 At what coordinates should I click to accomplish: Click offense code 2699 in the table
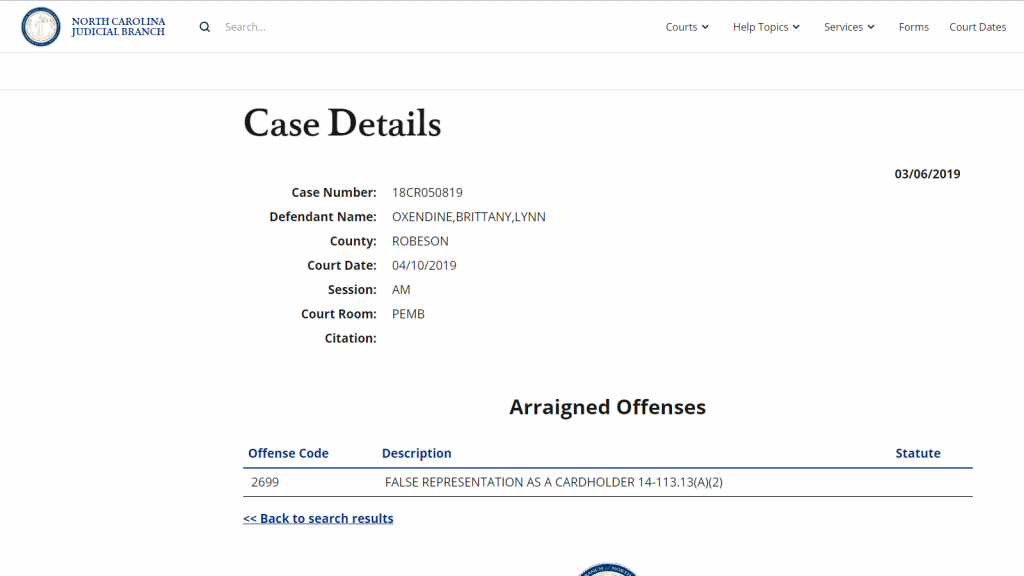265,483
